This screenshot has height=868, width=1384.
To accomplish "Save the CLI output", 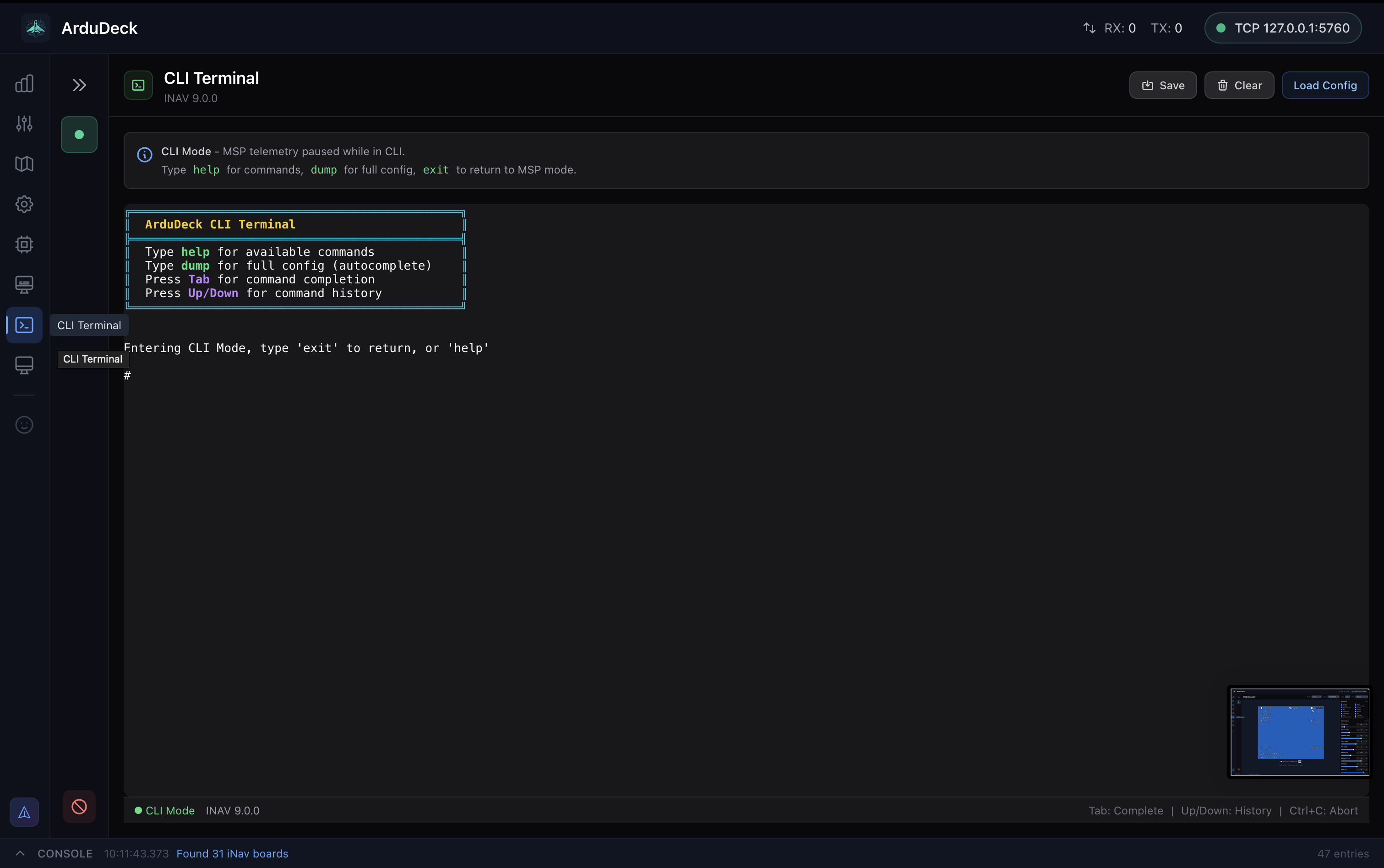I will [1163, 86].
